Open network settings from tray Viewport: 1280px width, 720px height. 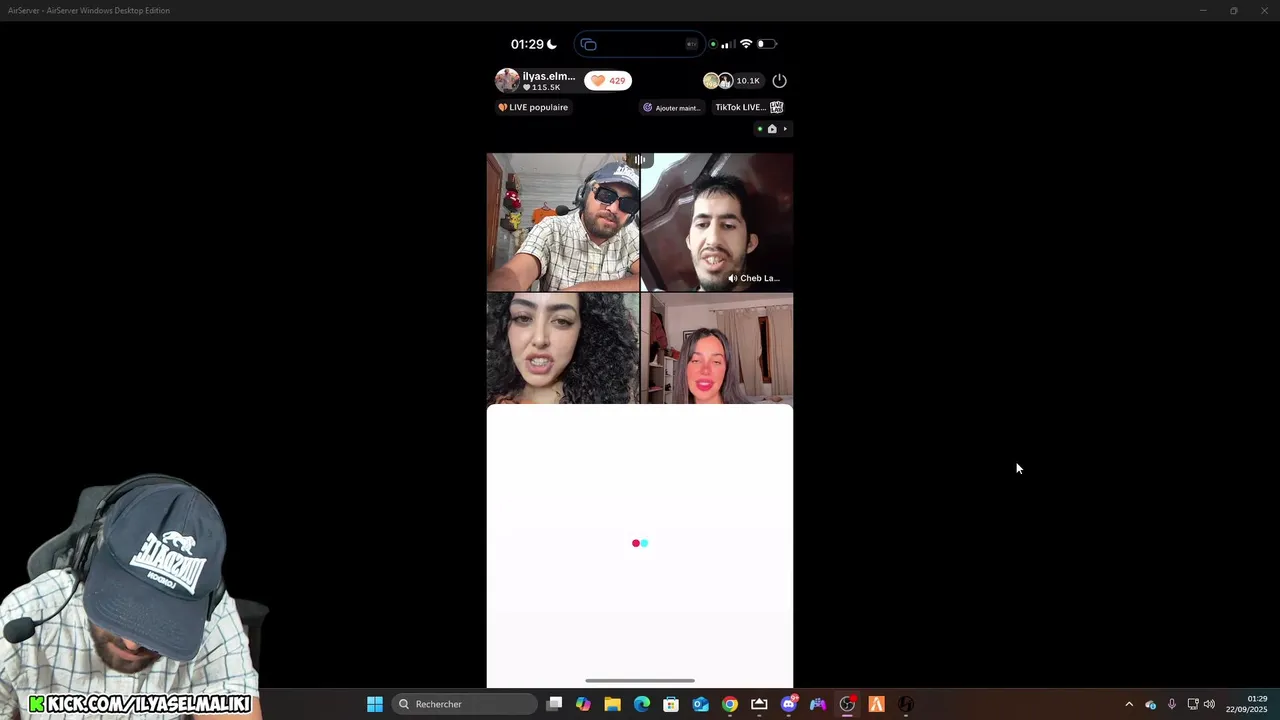click(1193, 704)
